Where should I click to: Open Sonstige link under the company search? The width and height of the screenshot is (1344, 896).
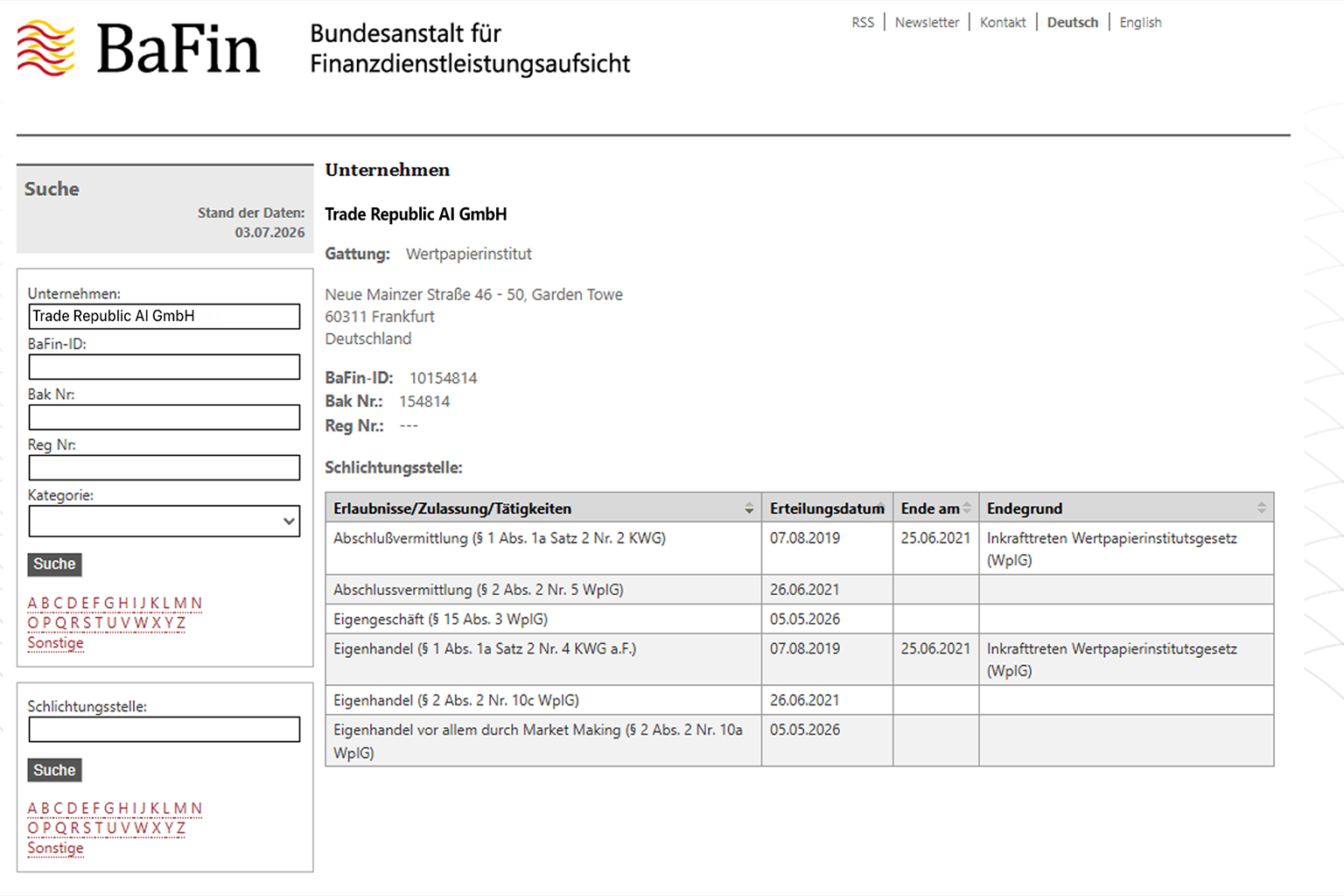tap(55, 643)
